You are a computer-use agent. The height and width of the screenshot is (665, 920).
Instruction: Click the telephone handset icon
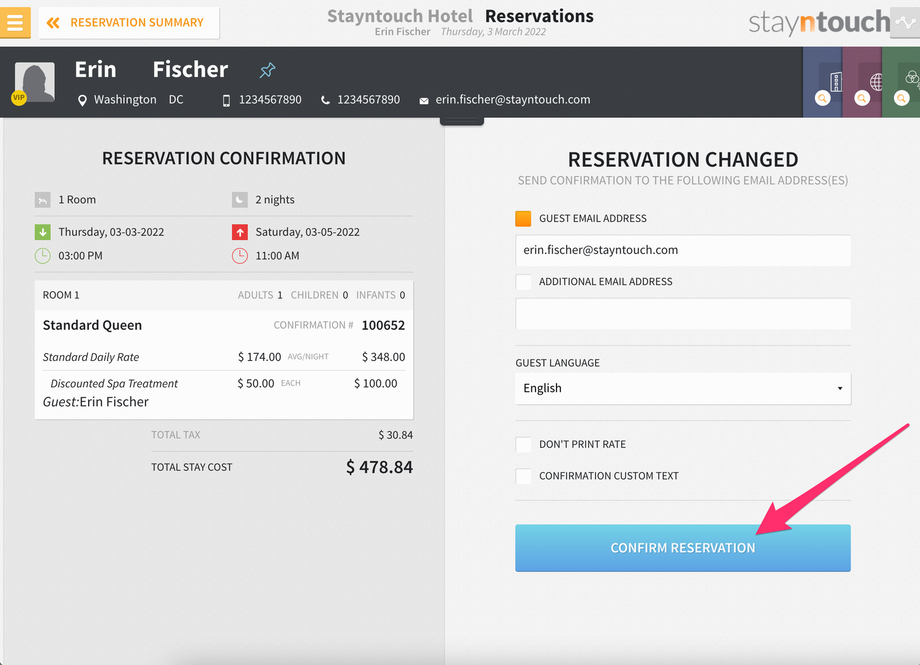tap(325, 100)
